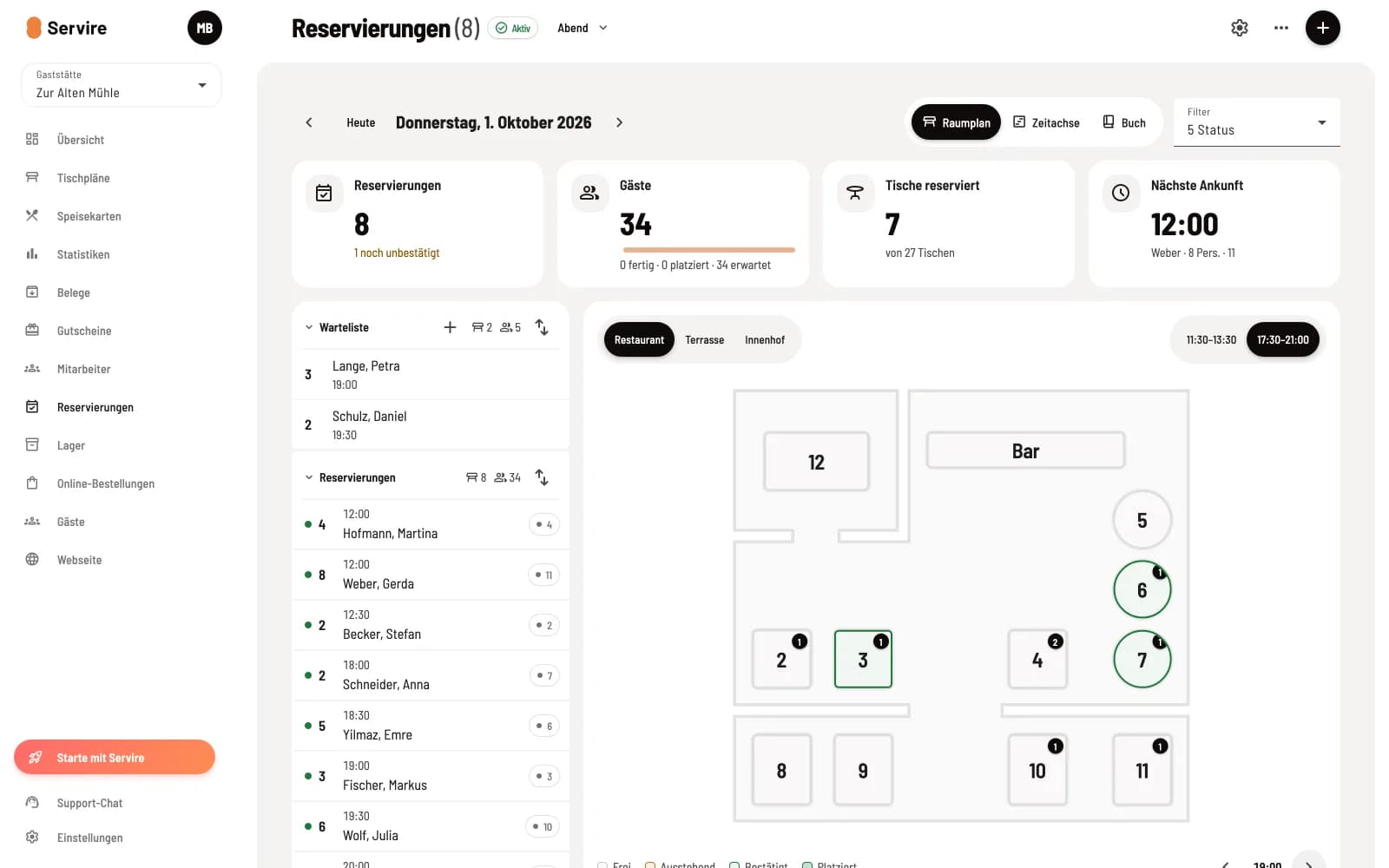Screen dimensions: 1389x868
Task: Toggle the Aktiv status badge
Action: (x=513, y=28)
